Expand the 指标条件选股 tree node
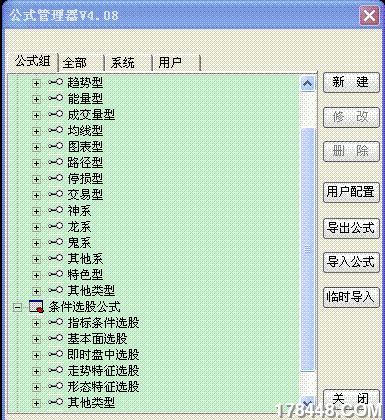 click(36, 323)
